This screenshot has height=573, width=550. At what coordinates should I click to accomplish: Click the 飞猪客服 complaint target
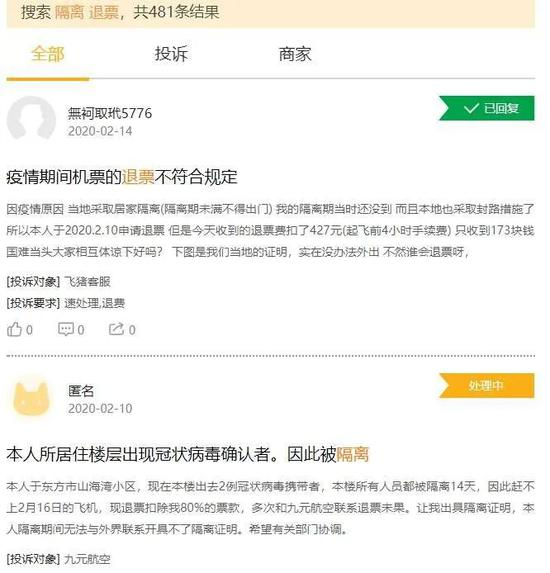click(x=87, y=281)
